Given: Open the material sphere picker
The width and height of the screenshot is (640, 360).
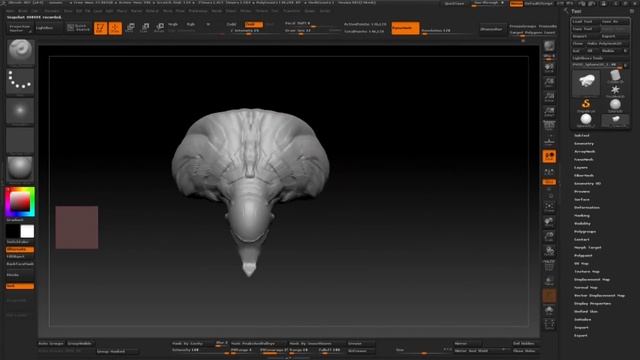Looking at the screenshot, I should [x=20, y=168].
